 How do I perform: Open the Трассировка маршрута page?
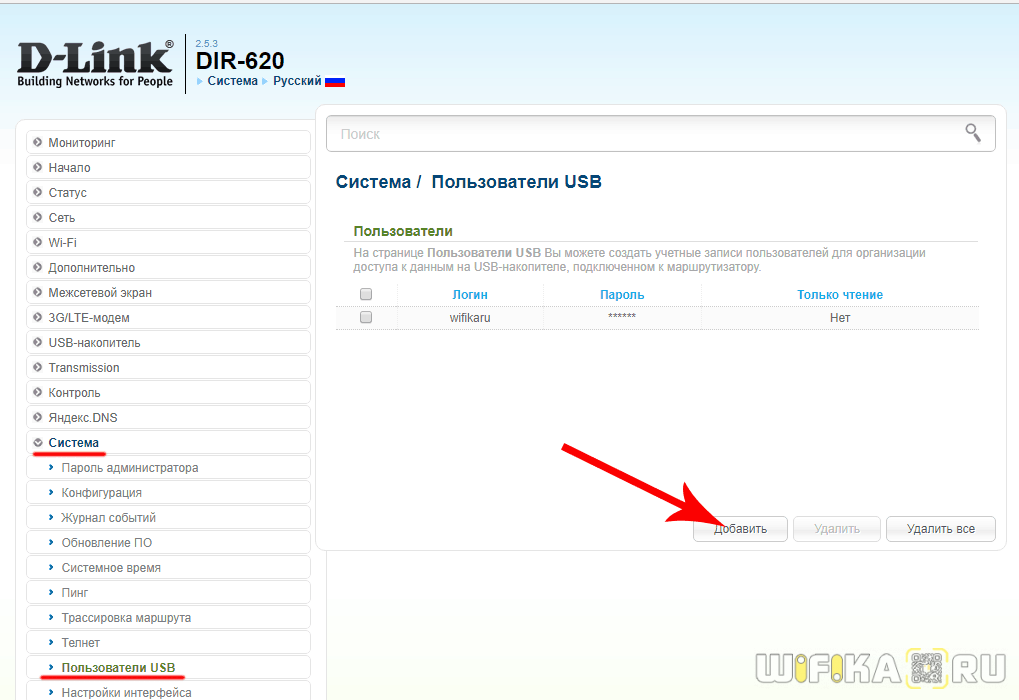click(168, 618)
